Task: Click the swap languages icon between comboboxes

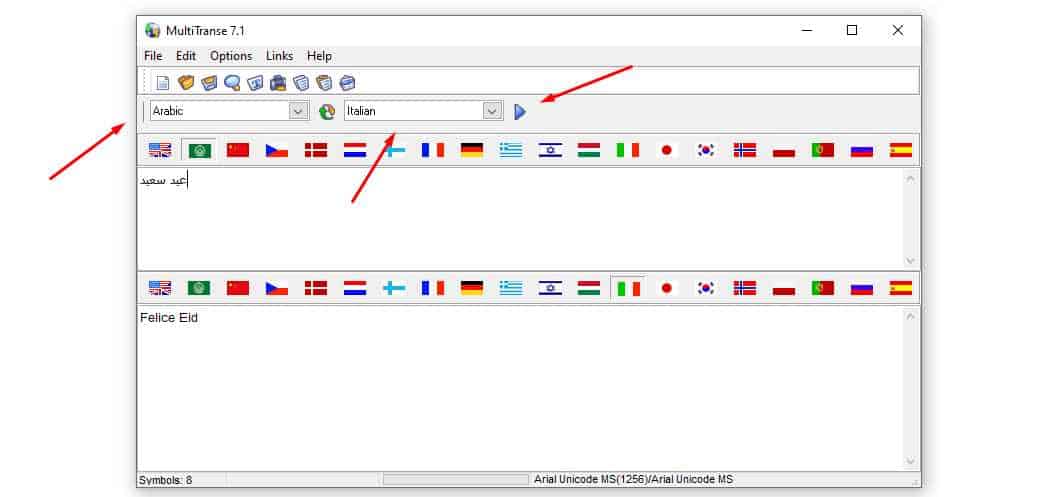Action: 326,111
